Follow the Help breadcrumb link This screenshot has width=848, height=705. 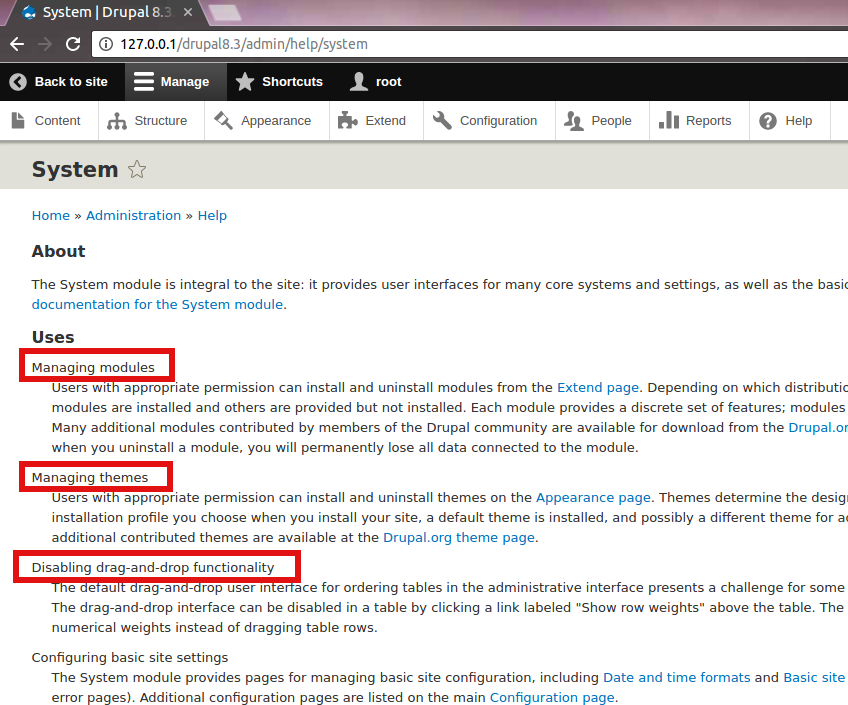(x=212, y=216)
